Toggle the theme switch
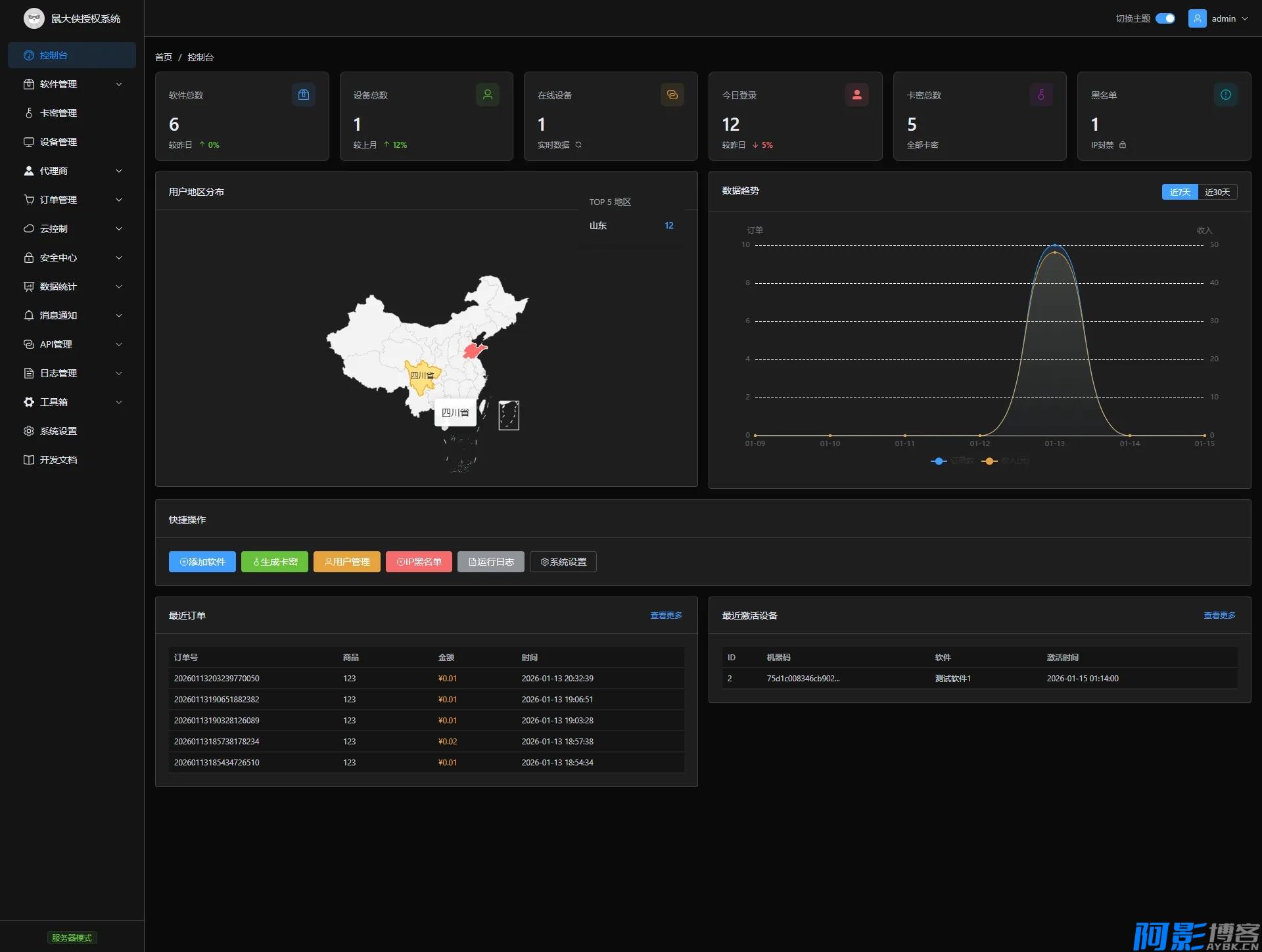 coord(1165,18)
